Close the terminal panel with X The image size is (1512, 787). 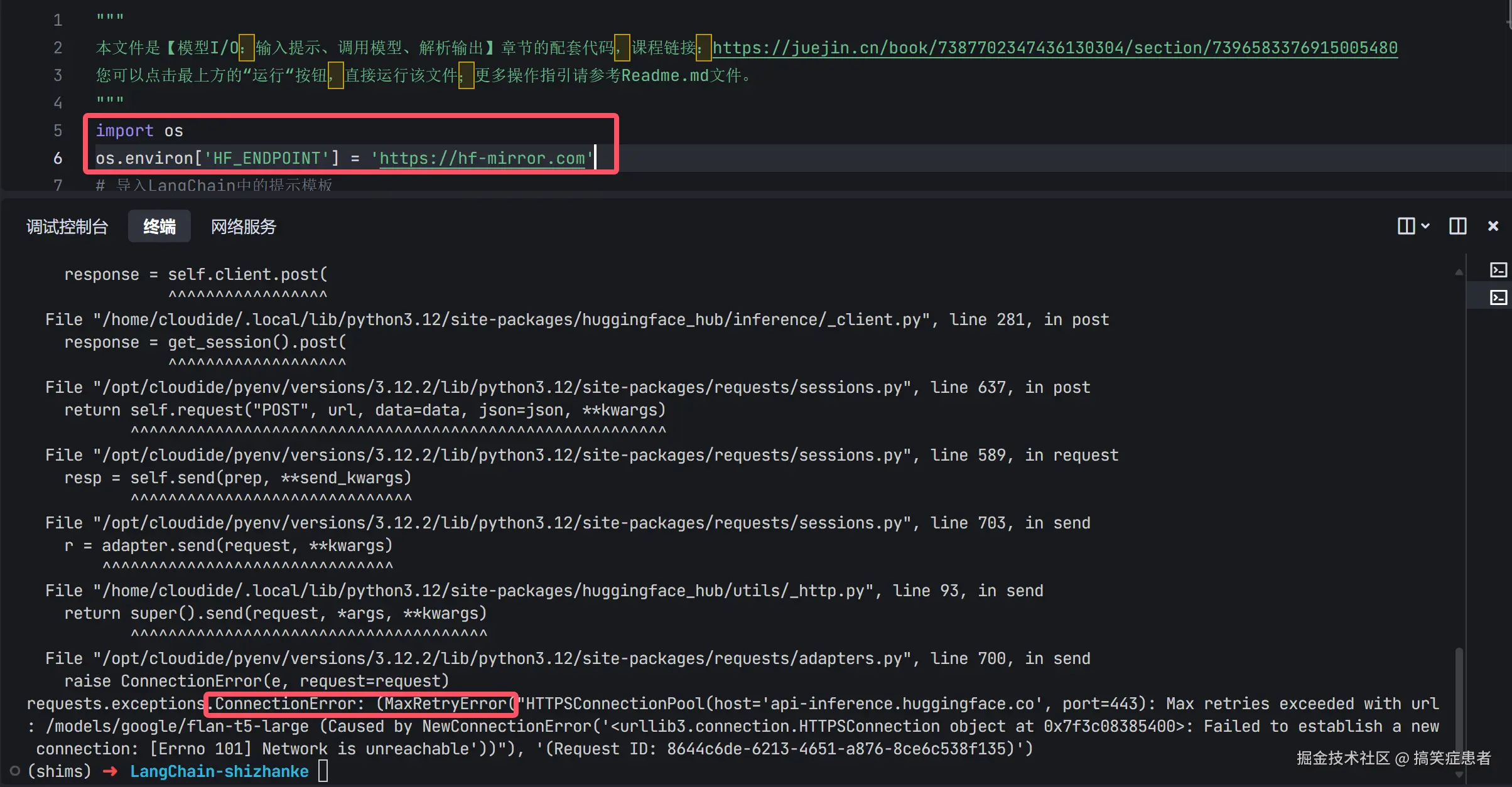point(1493,226)
